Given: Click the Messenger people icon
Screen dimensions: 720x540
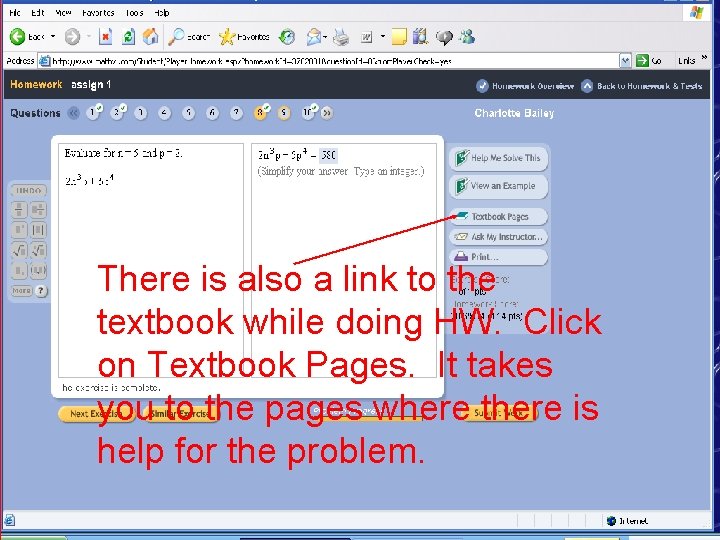Looking at the screenshot, I should (x=467, y=36).
